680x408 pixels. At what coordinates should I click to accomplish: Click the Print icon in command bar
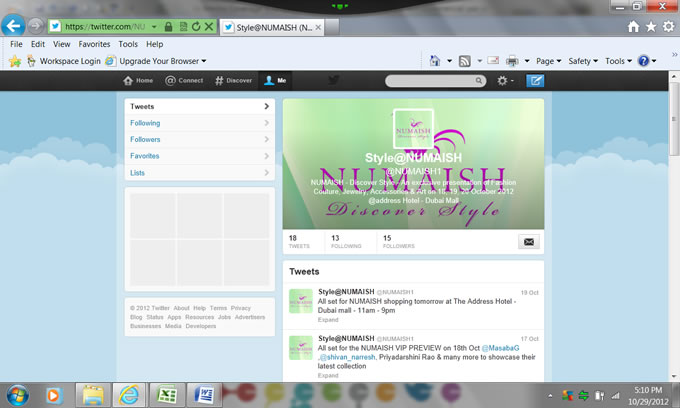coord(512,61)
